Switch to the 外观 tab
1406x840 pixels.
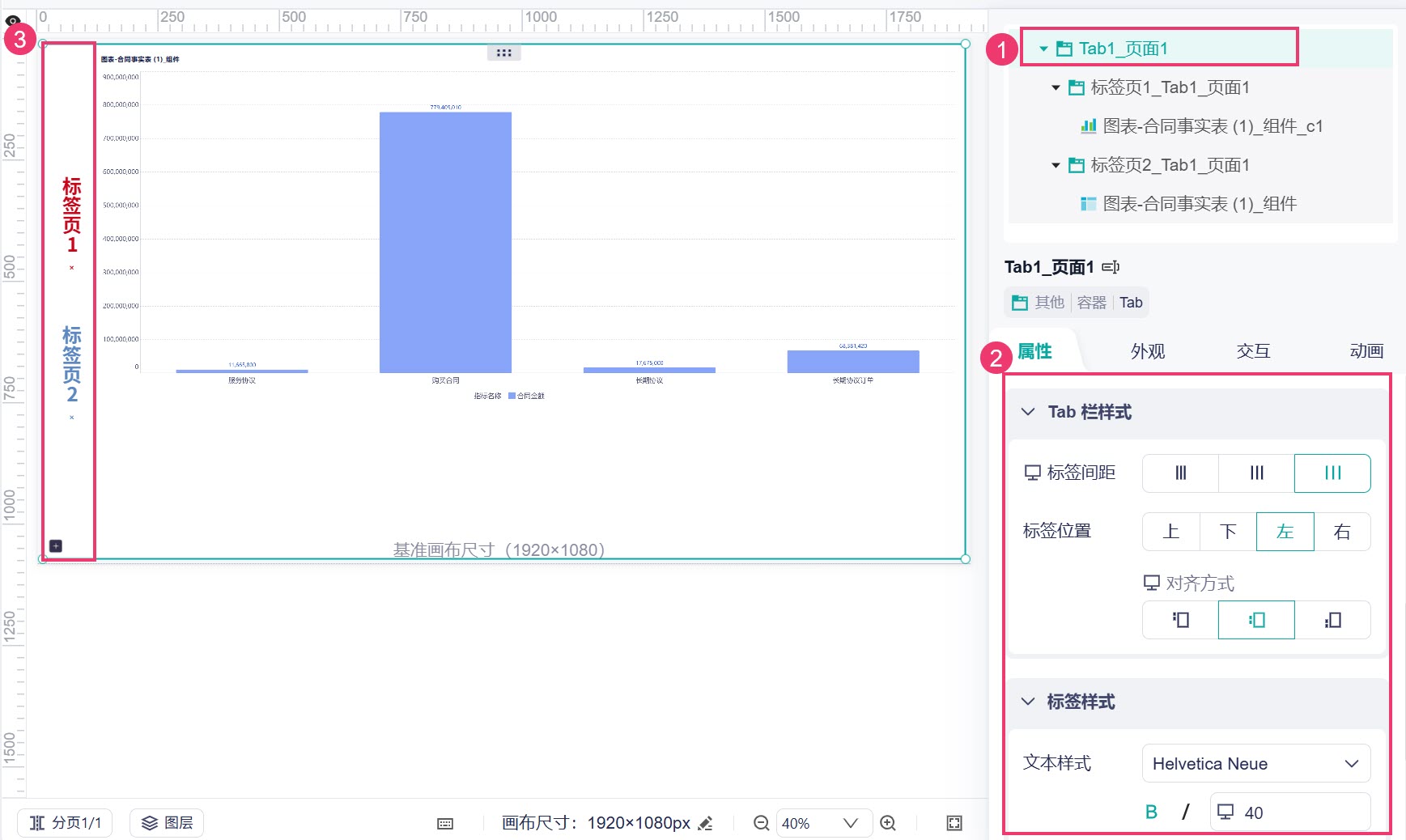pyautogui.click(x=1148, y=351)
